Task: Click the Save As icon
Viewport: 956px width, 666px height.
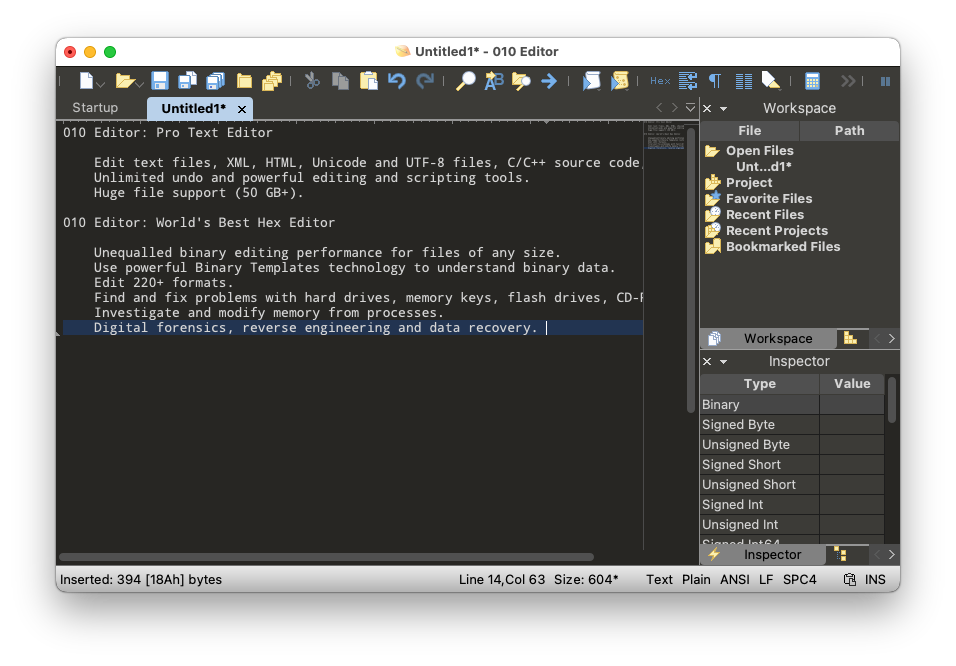Action: [187, 81]
